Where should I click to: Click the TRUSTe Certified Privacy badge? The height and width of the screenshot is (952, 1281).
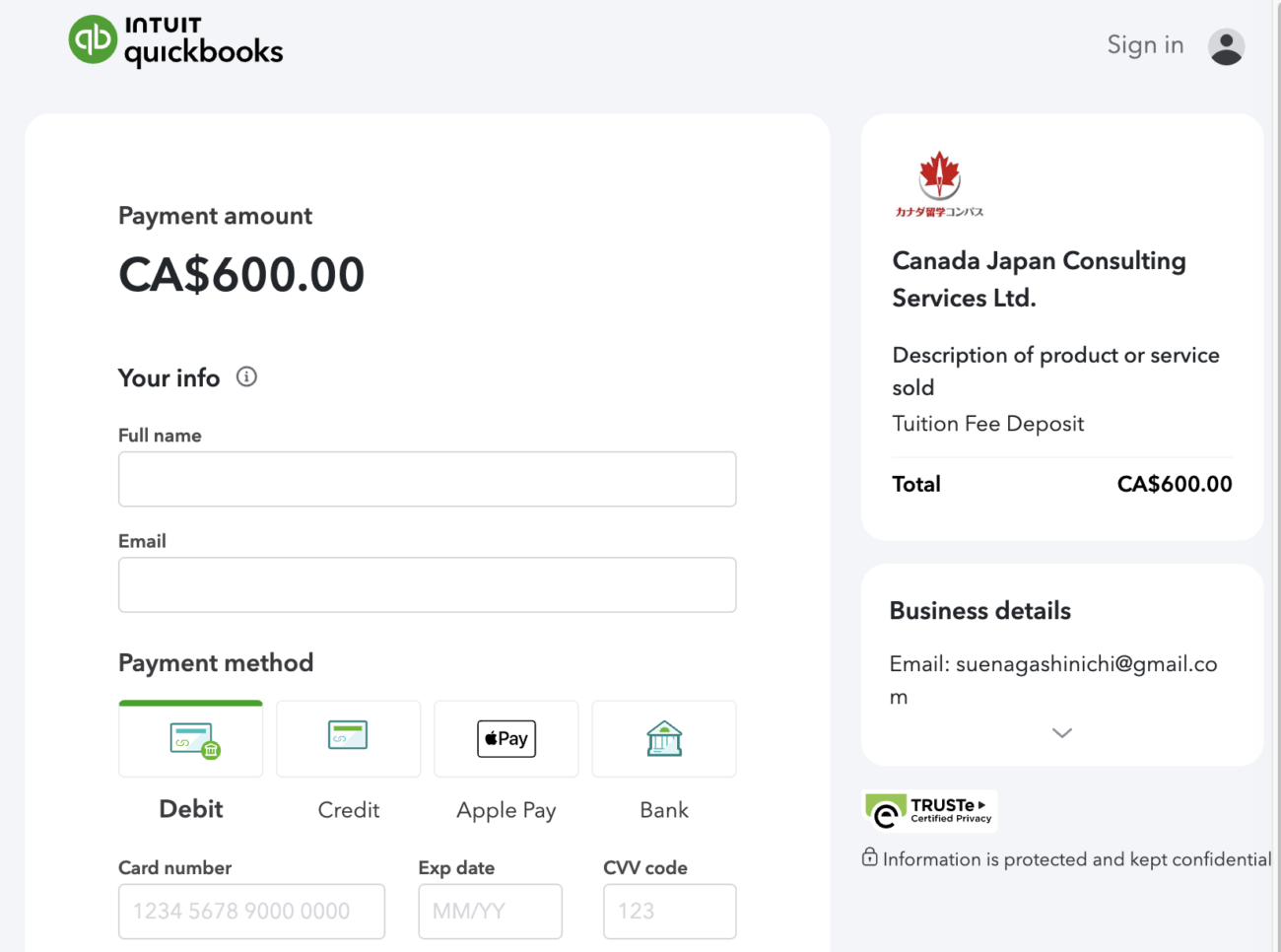930,811
